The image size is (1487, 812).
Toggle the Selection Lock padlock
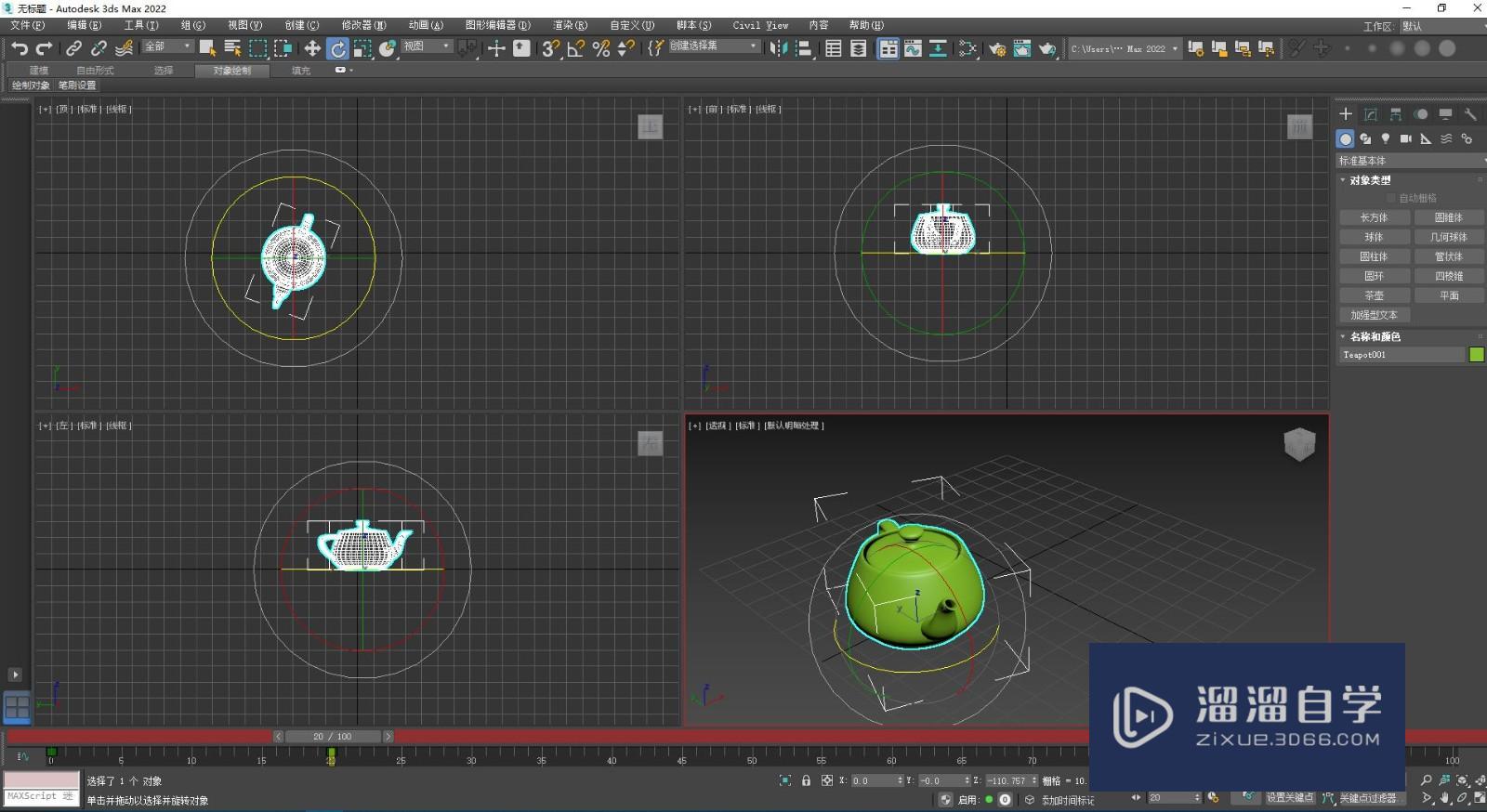[x=806, y=780]
